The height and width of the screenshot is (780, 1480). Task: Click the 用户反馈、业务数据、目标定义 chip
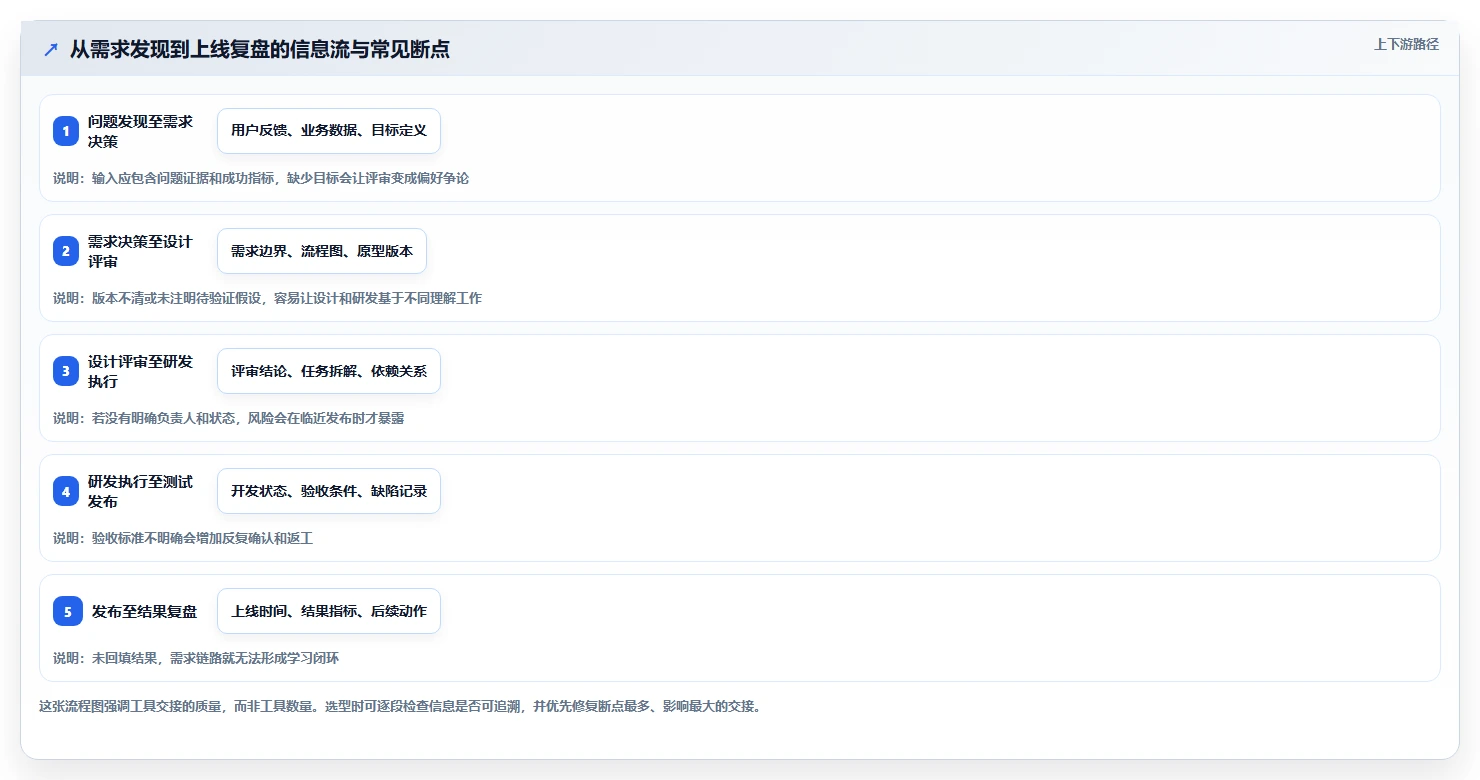coord(329,131)
